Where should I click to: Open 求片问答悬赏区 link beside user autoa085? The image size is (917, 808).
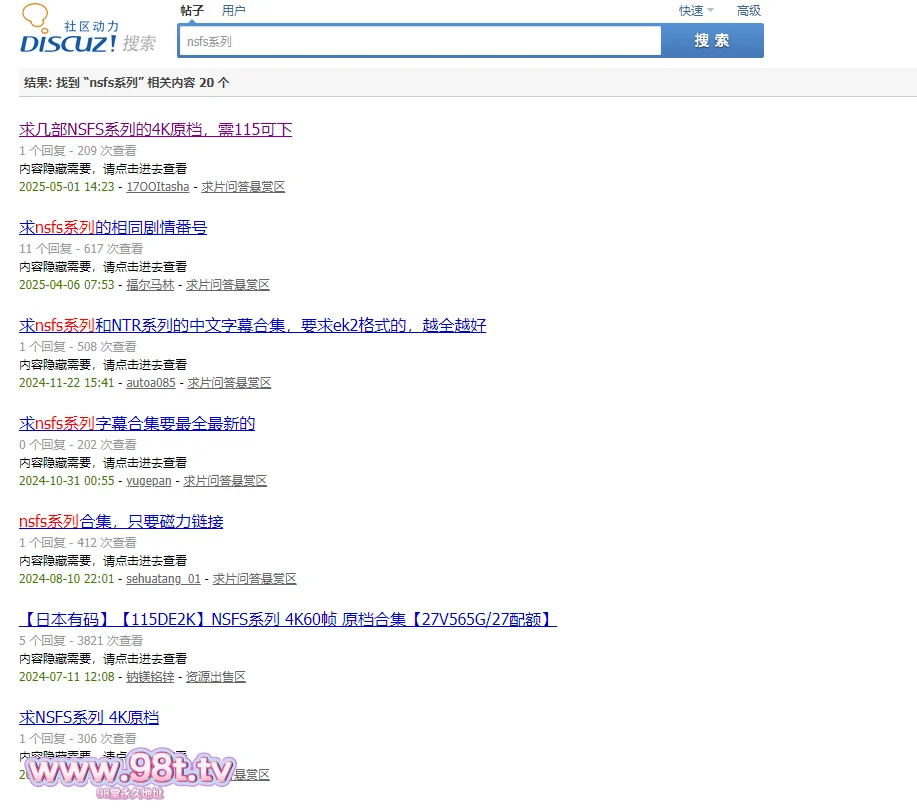coord(229,383)
